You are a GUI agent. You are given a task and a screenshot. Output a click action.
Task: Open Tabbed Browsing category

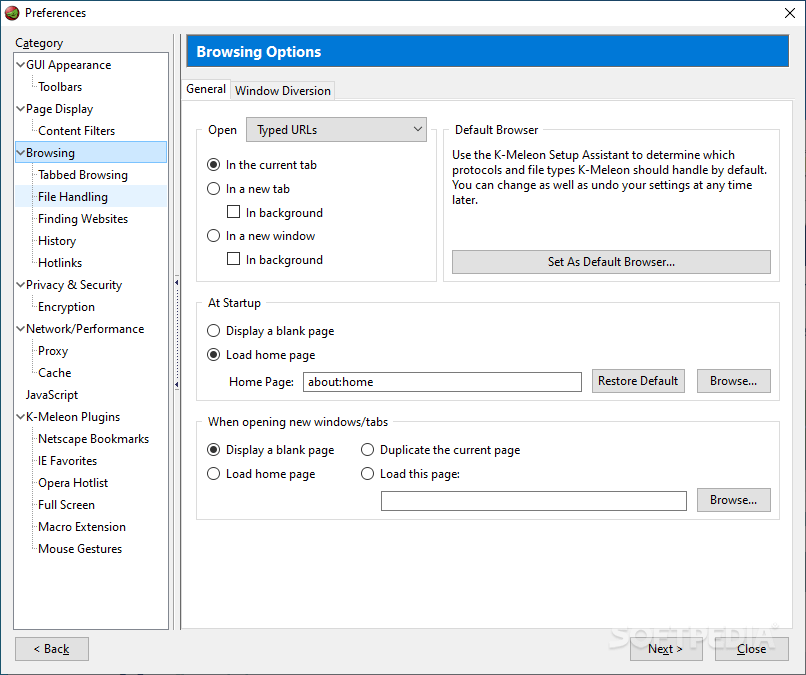[x=83, y=175]
